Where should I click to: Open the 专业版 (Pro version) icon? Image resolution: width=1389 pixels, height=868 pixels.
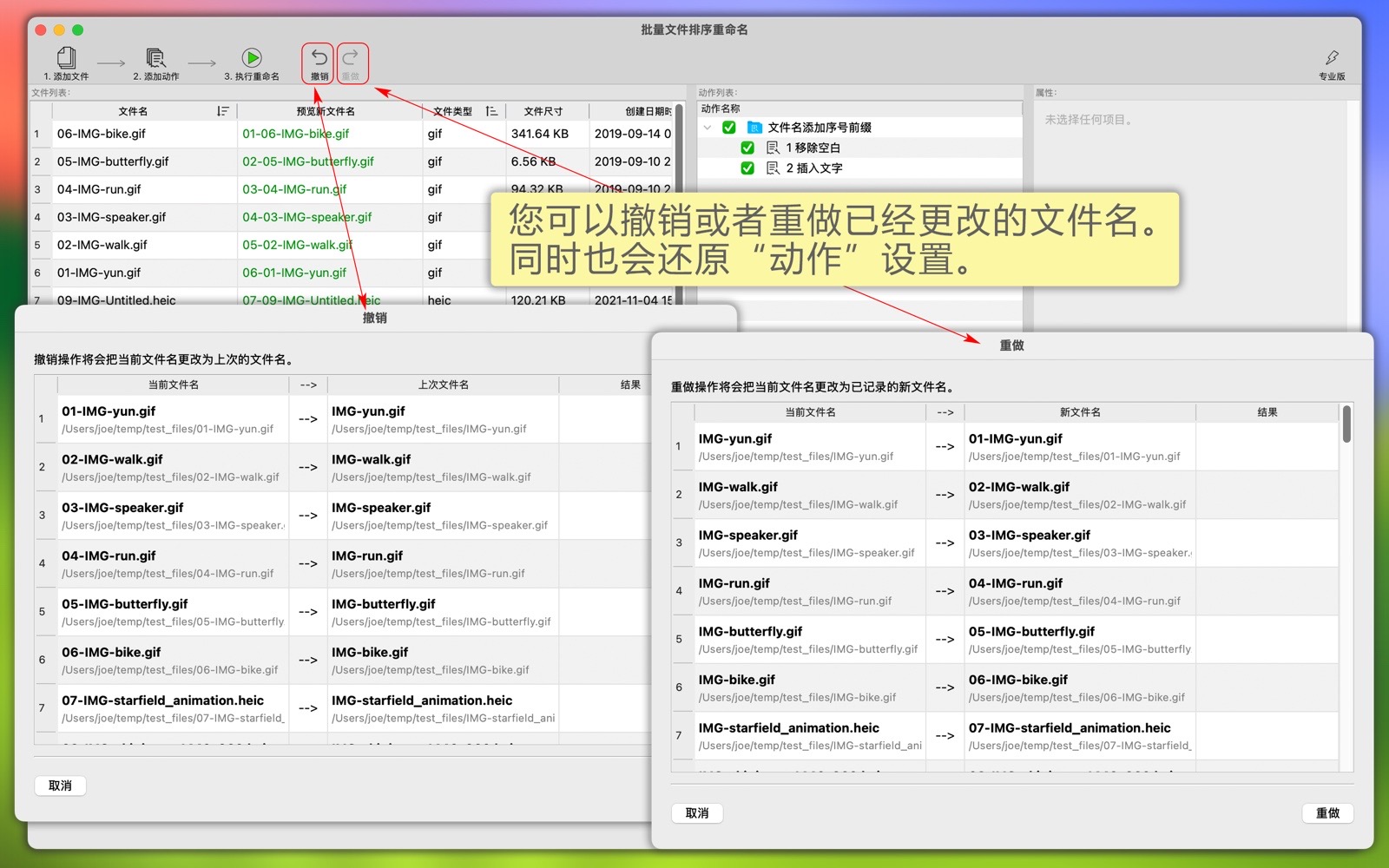pyautogui.click(x=1332, y=59)
